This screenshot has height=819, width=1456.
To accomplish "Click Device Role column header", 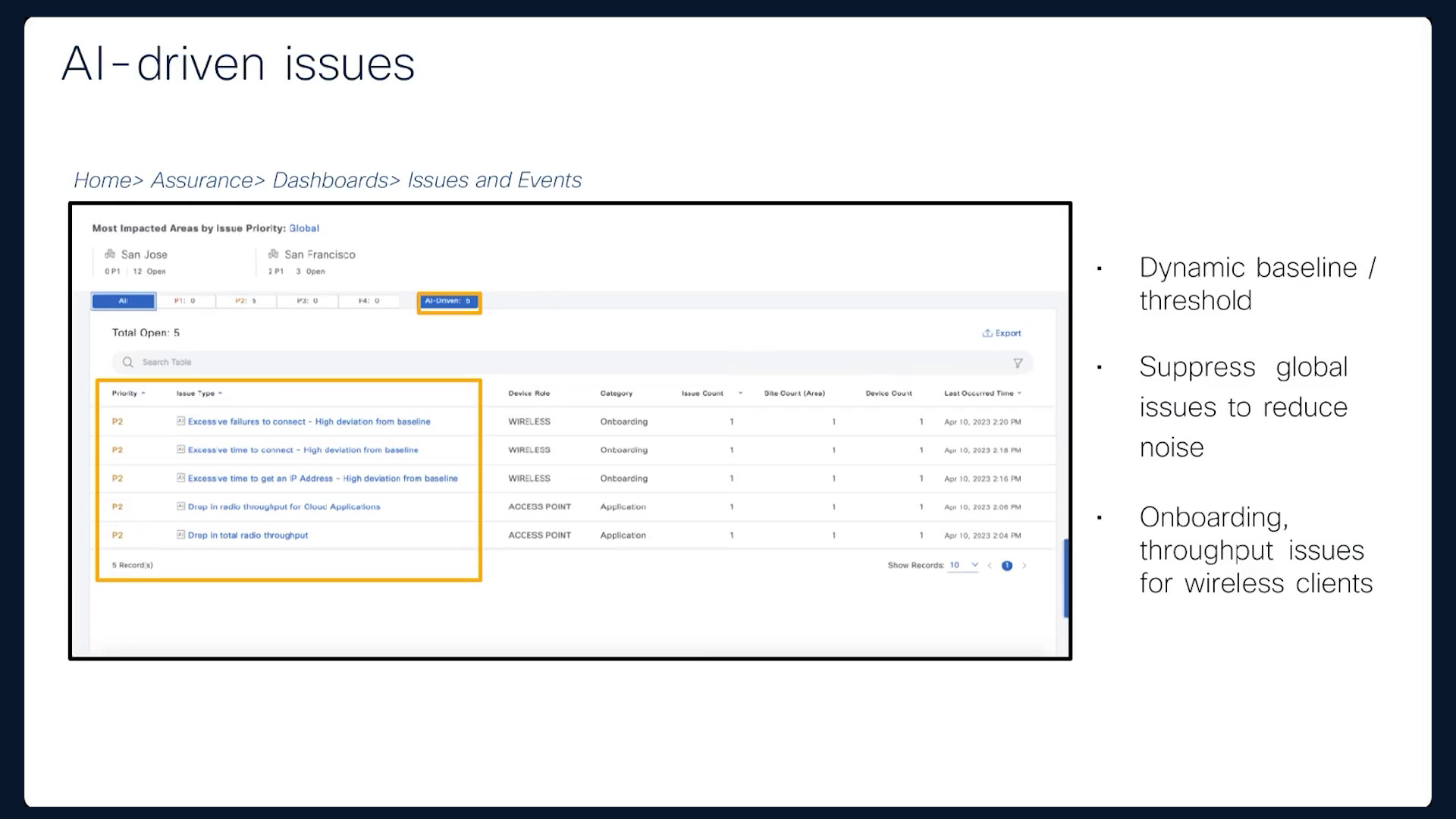I will tap(529, 394).
